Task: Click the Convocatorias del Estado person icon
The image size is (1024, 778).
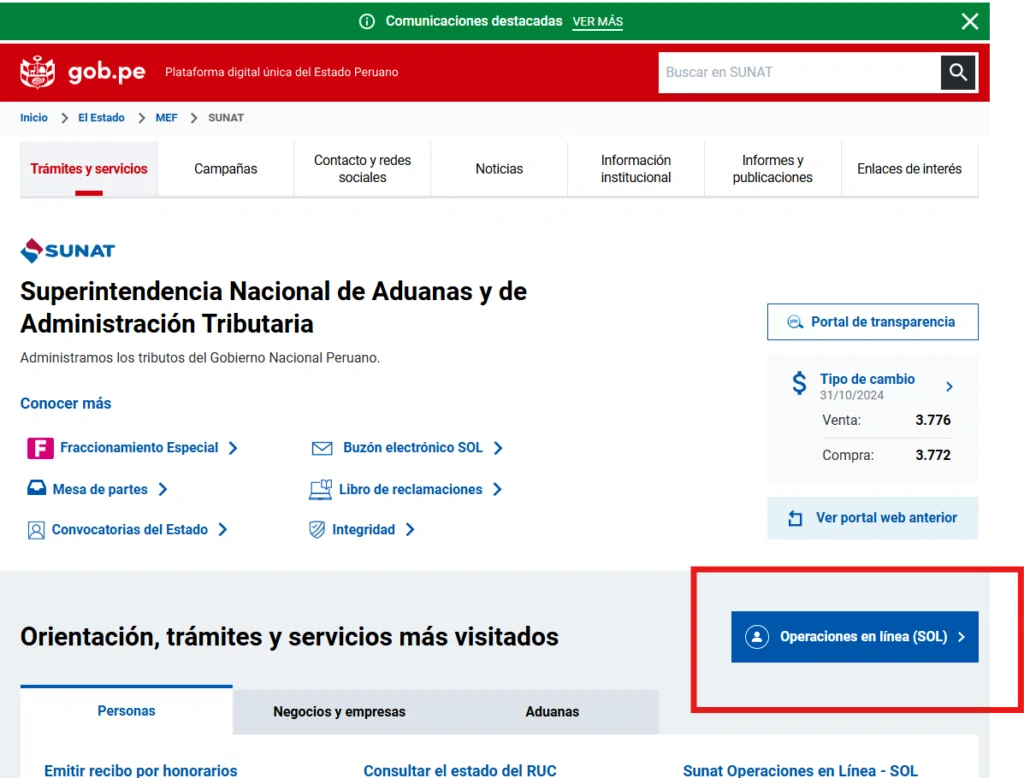Action: [36, 530]
